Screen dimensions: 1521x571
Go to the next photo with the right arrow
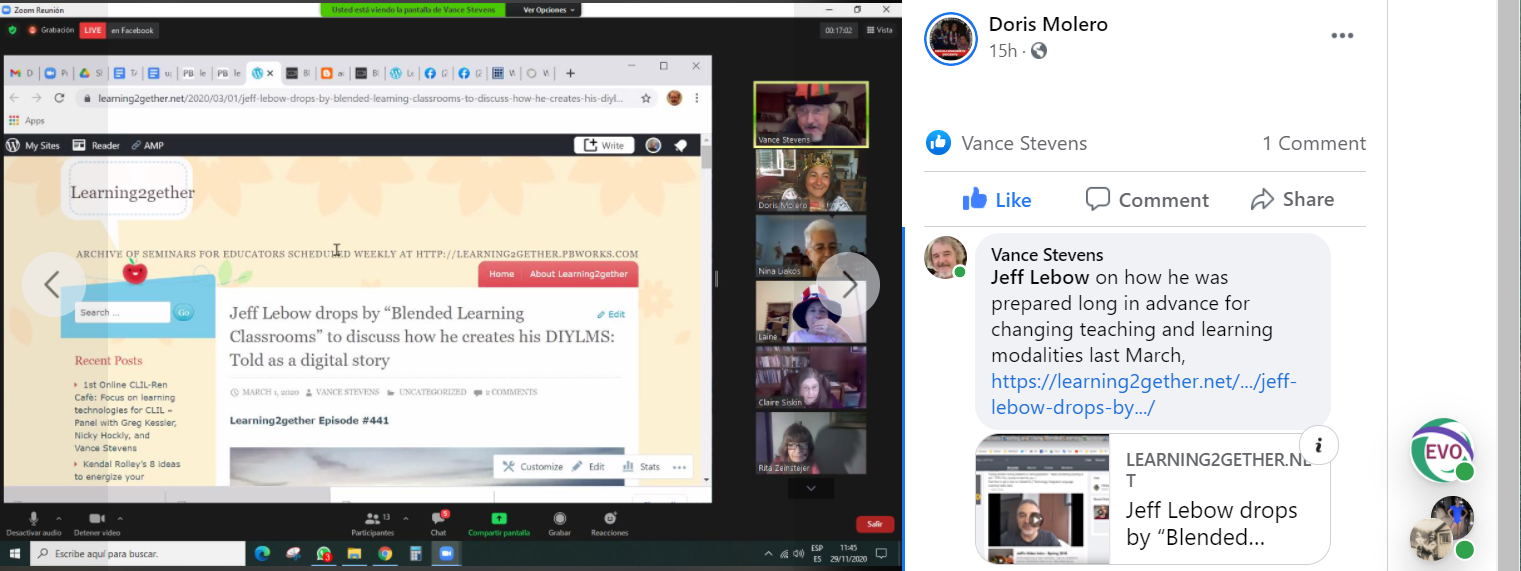[x=848, y=284]
